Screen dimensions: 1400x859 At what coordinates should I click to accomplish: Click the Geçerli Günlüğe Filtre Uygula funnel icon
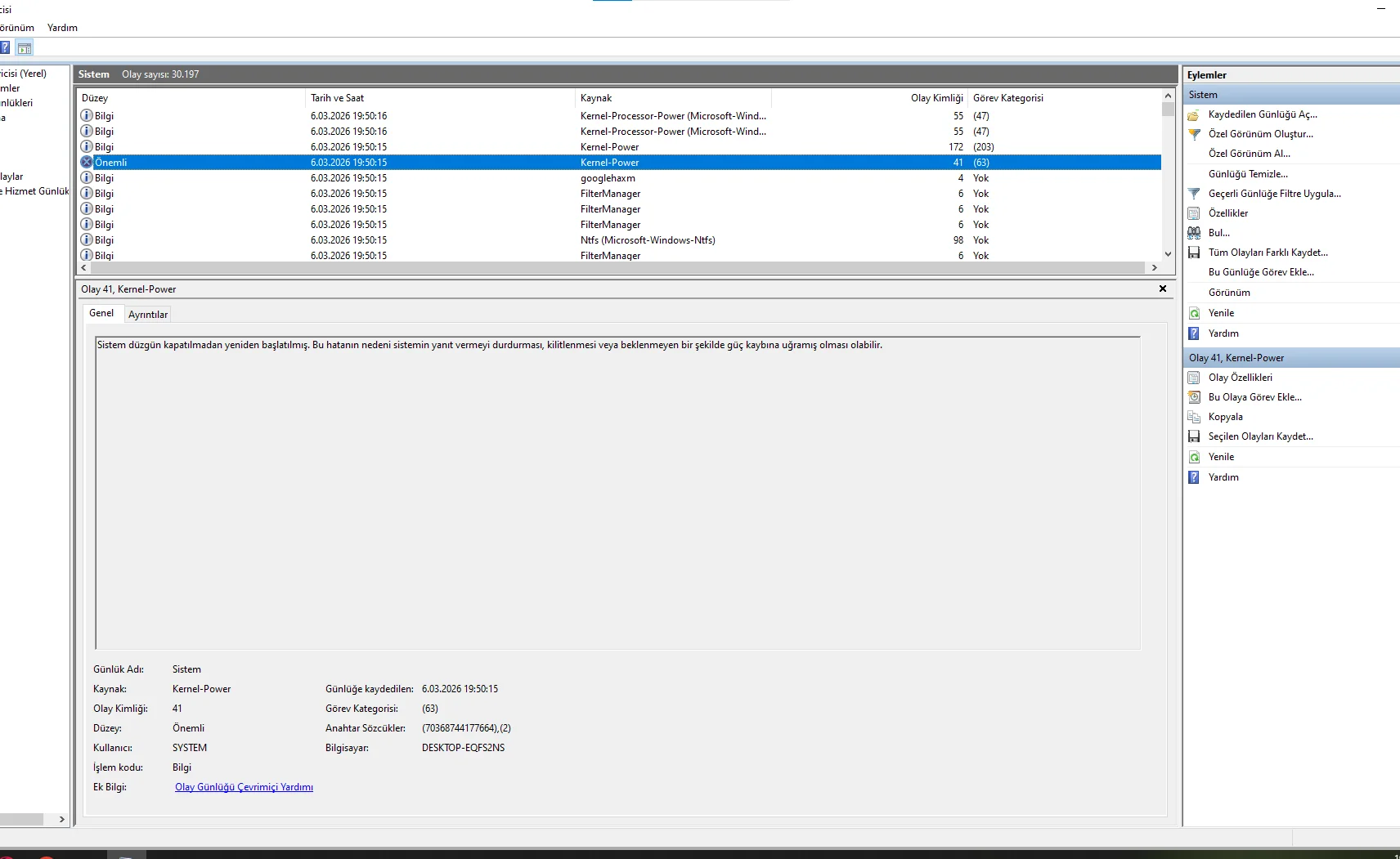[x=1194, y=194]
